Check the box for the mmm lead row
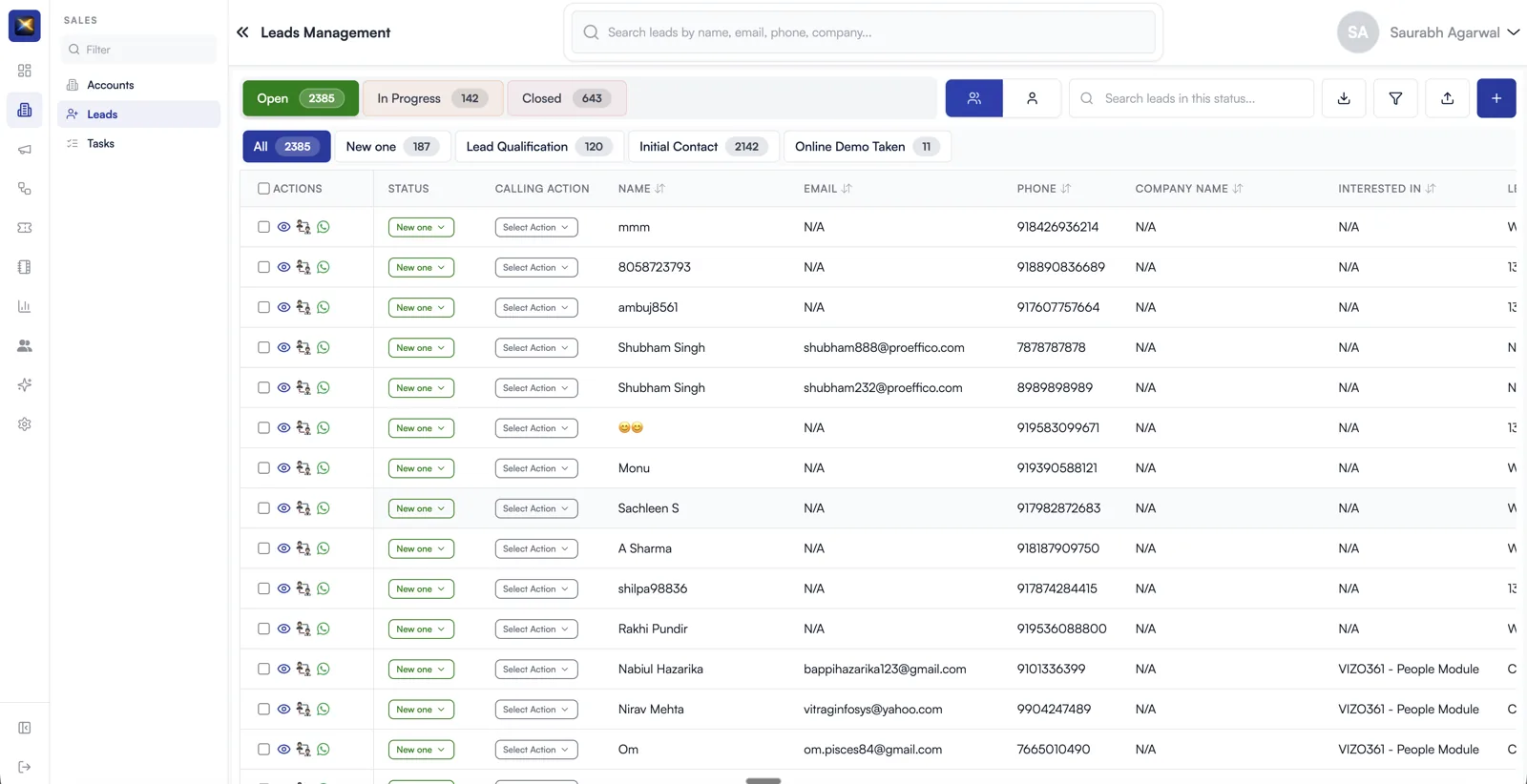1527x784 pixels. click(x=263, y=227)
